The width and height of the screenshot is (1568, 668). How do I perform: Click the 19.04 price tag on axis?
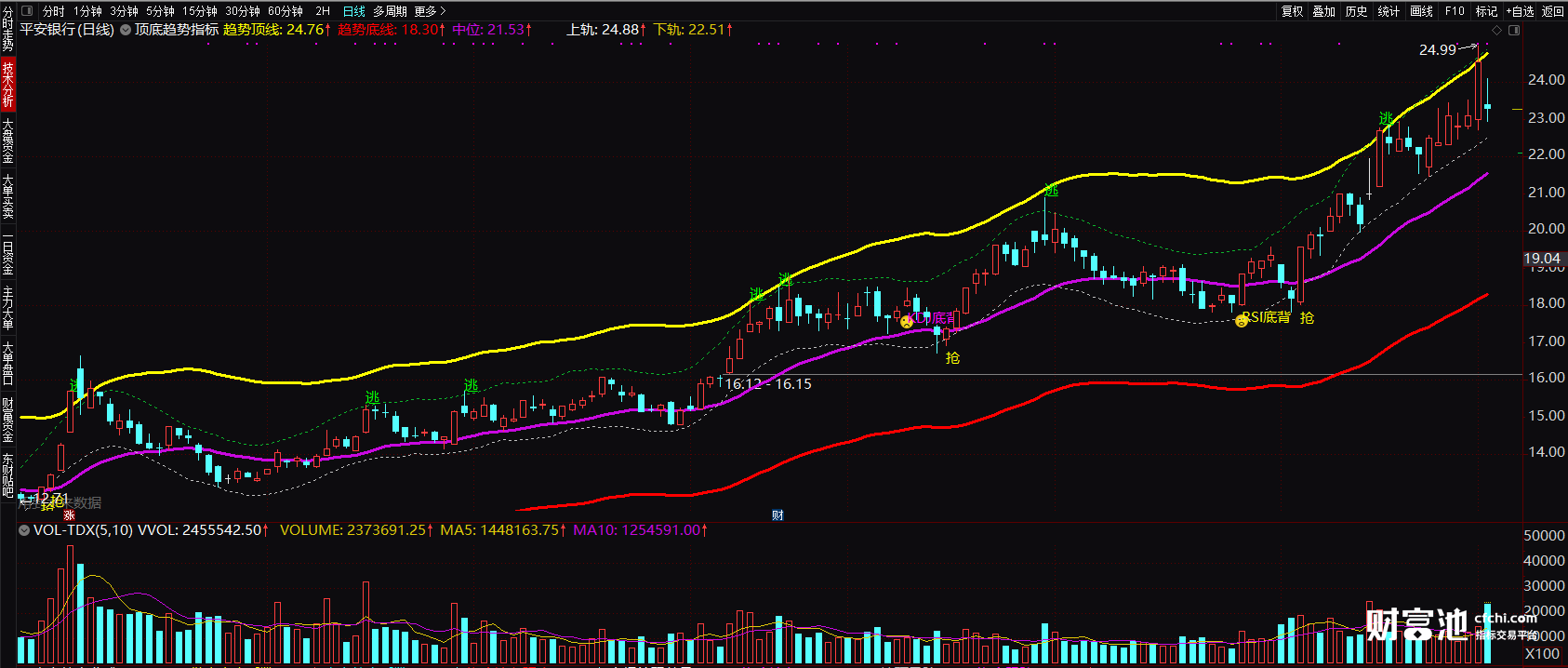pyautogui.click(x=1542, y=259)
